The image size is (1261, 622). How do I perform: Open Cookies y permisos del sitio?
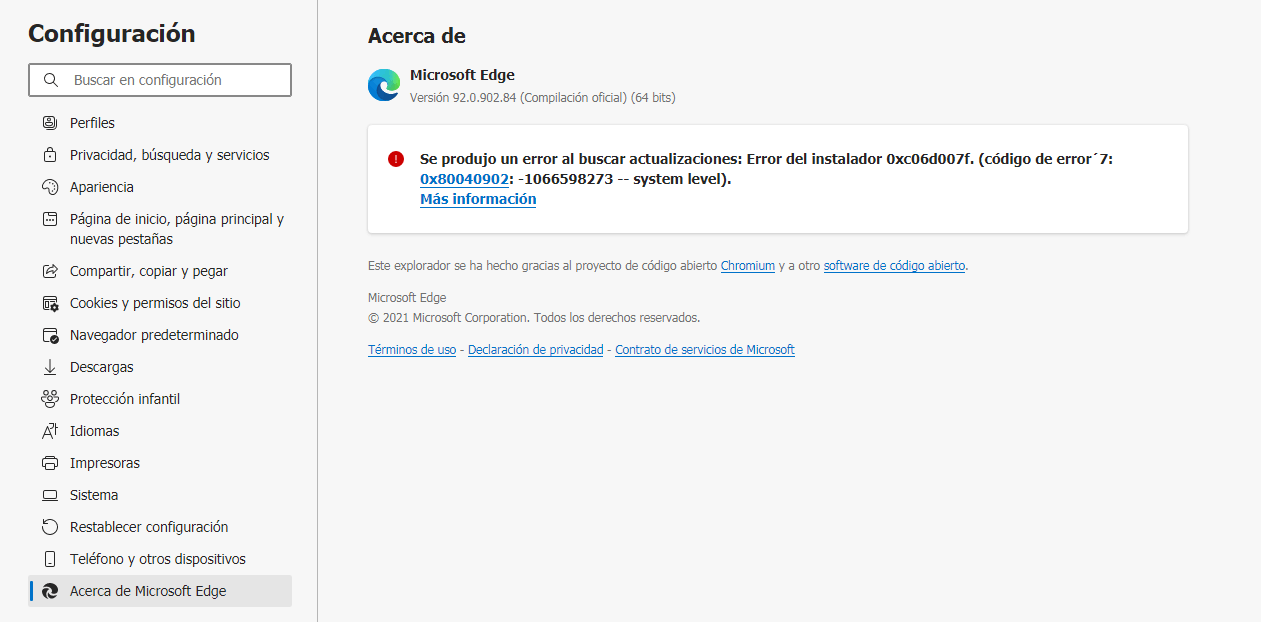[160, 303]
